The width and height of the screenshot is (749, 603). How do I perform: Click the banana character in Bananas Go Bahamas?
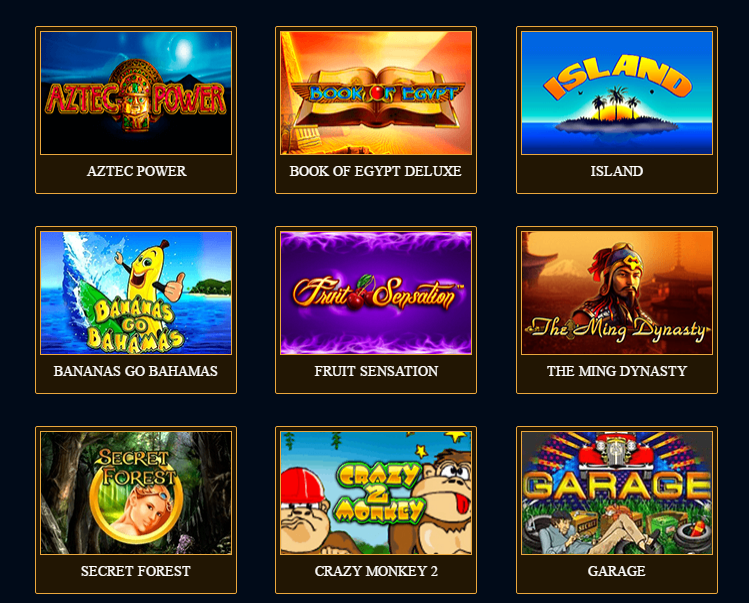[x=150, y=272]
